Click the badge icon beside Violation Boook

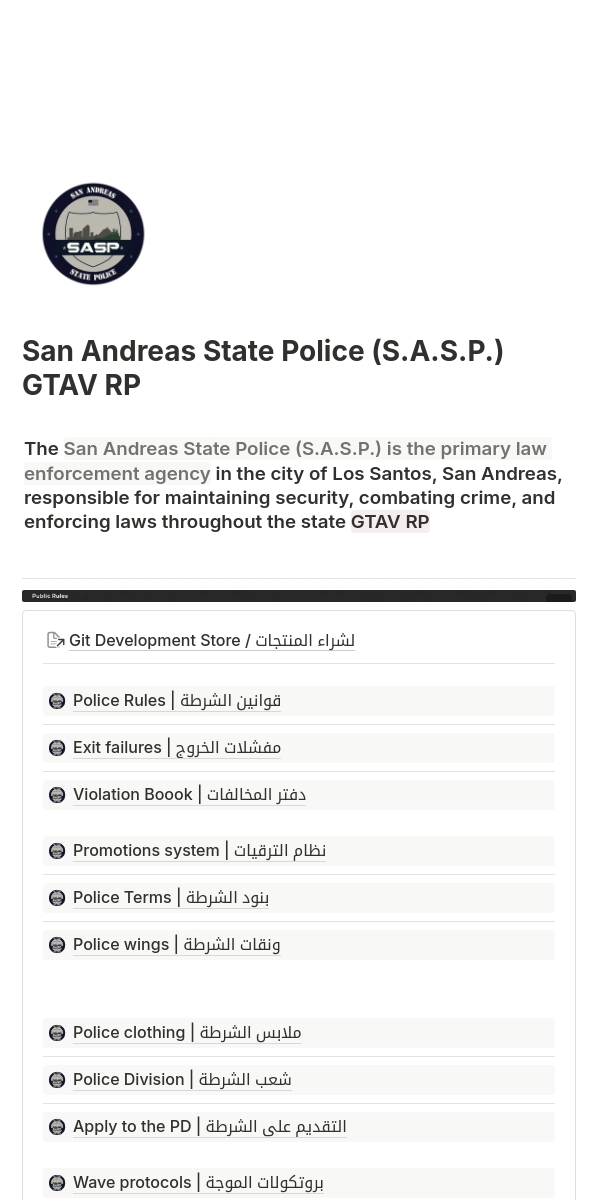pos(57,795)
